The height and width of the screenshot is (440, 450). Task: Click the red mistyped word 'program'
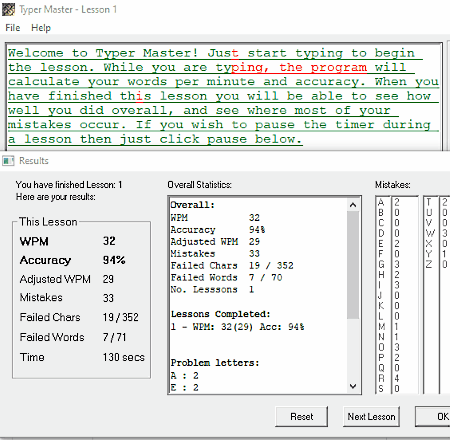coord(339,67)
